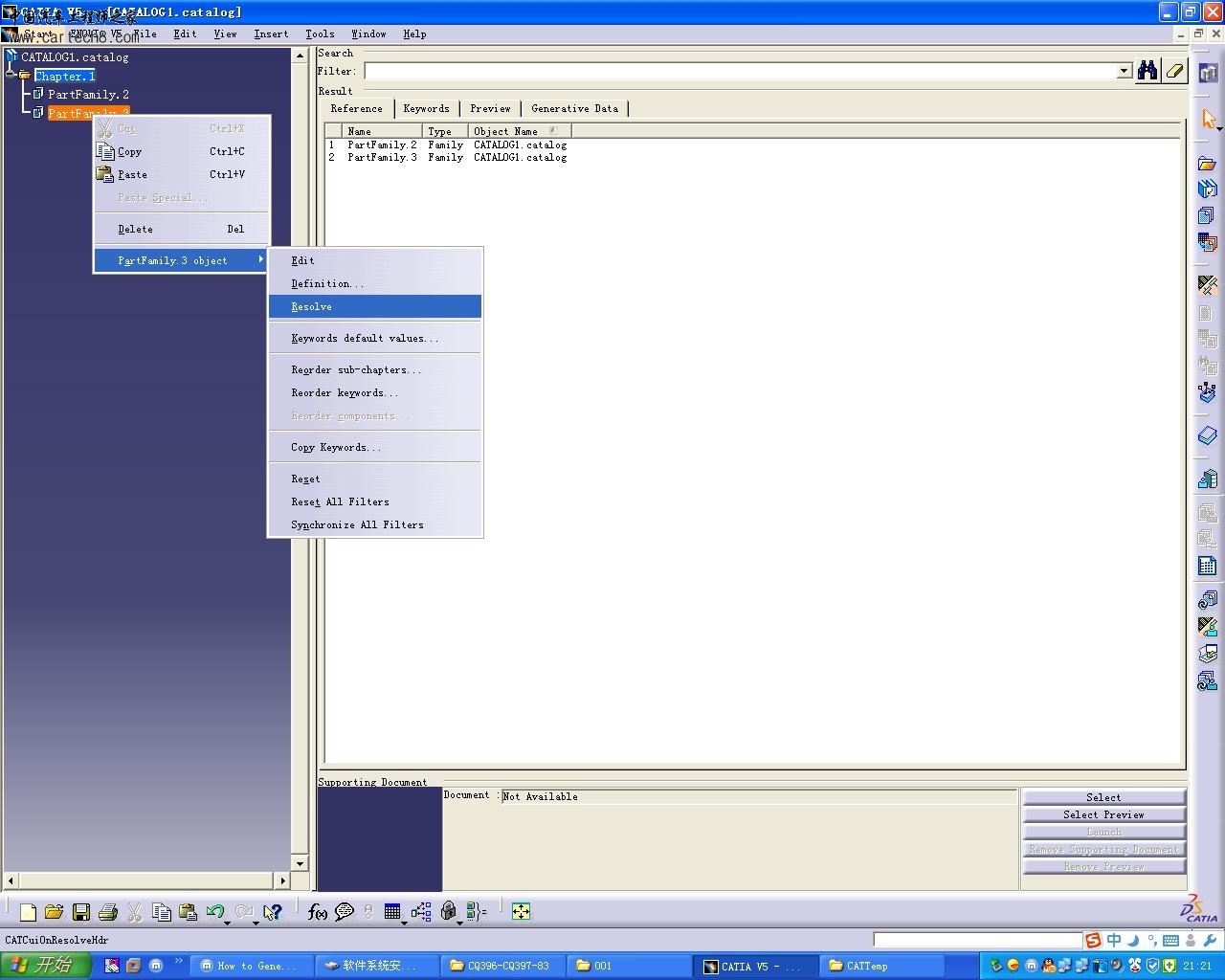Click the eraser icon beside the filter
Viewport: 1225px width, 980px height.
[x=1174, y=71]
